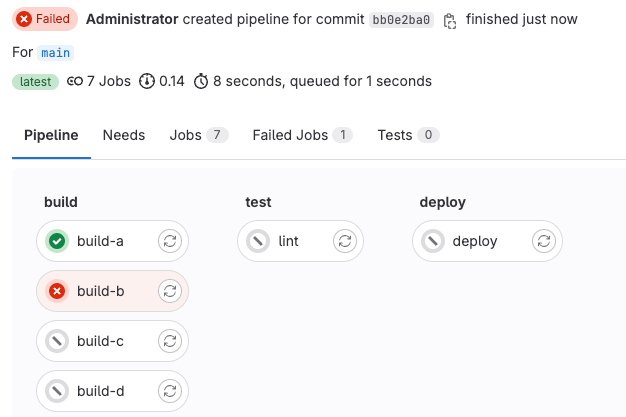
Task: Open commit bb0e2ba0 link
Action: coord(402,20)
